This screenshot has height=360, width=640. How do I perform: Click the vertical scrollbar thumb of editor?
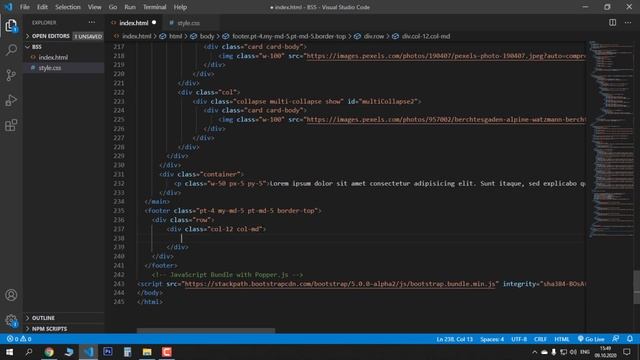[x=636, y=287]
